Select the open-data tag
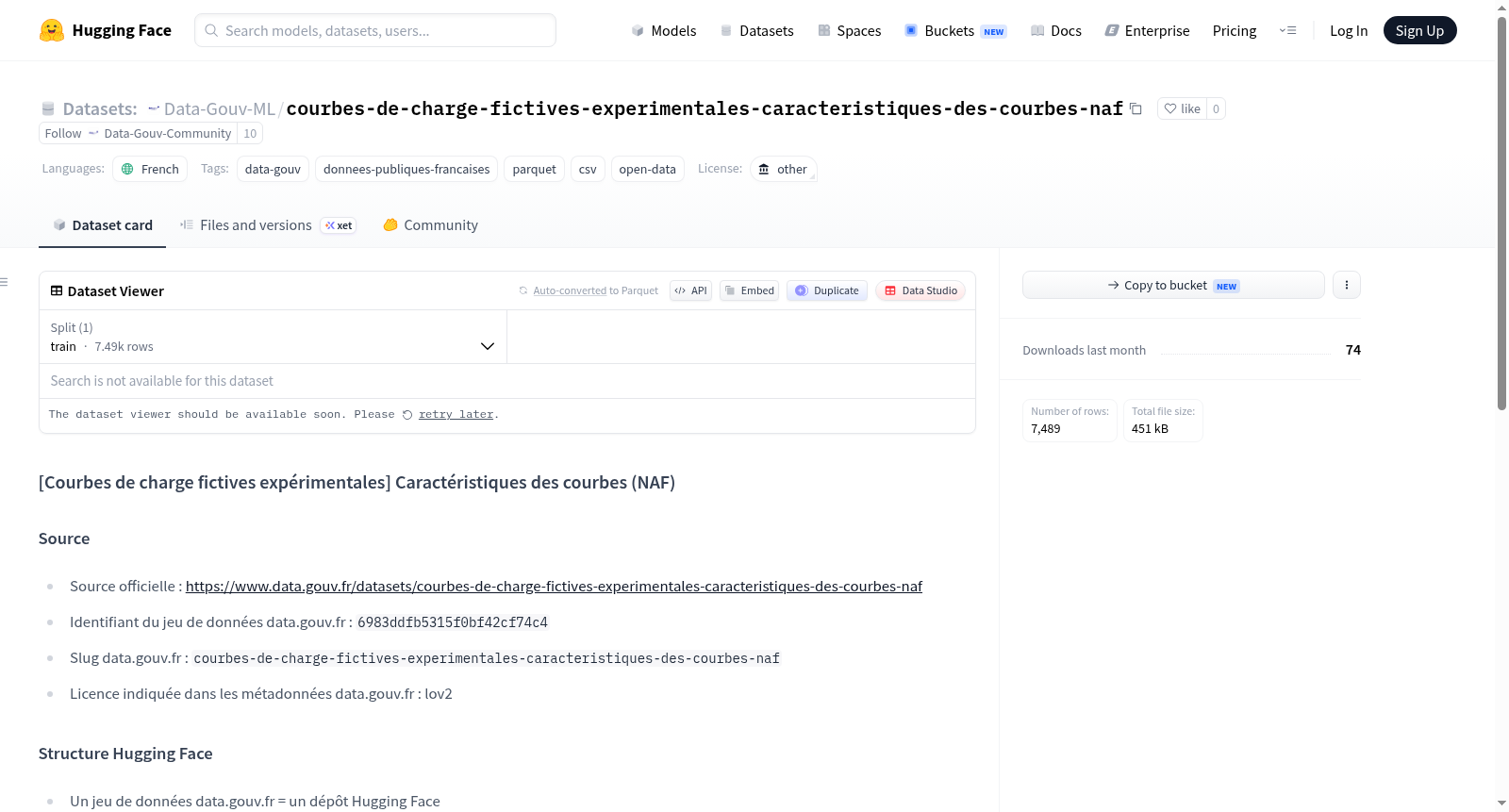Screen dimensions: 1509x812 [648, 169]
